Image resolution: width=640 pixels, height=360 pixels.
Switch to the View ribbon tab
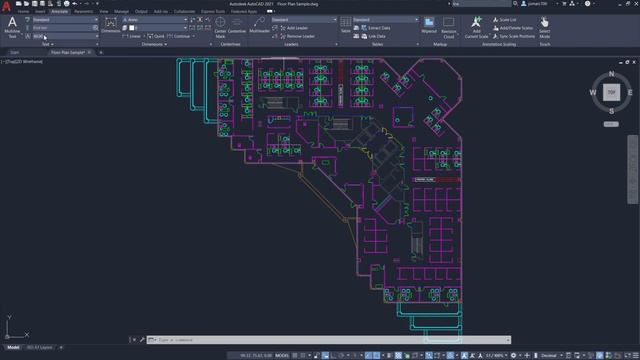(x=104, y=11)
